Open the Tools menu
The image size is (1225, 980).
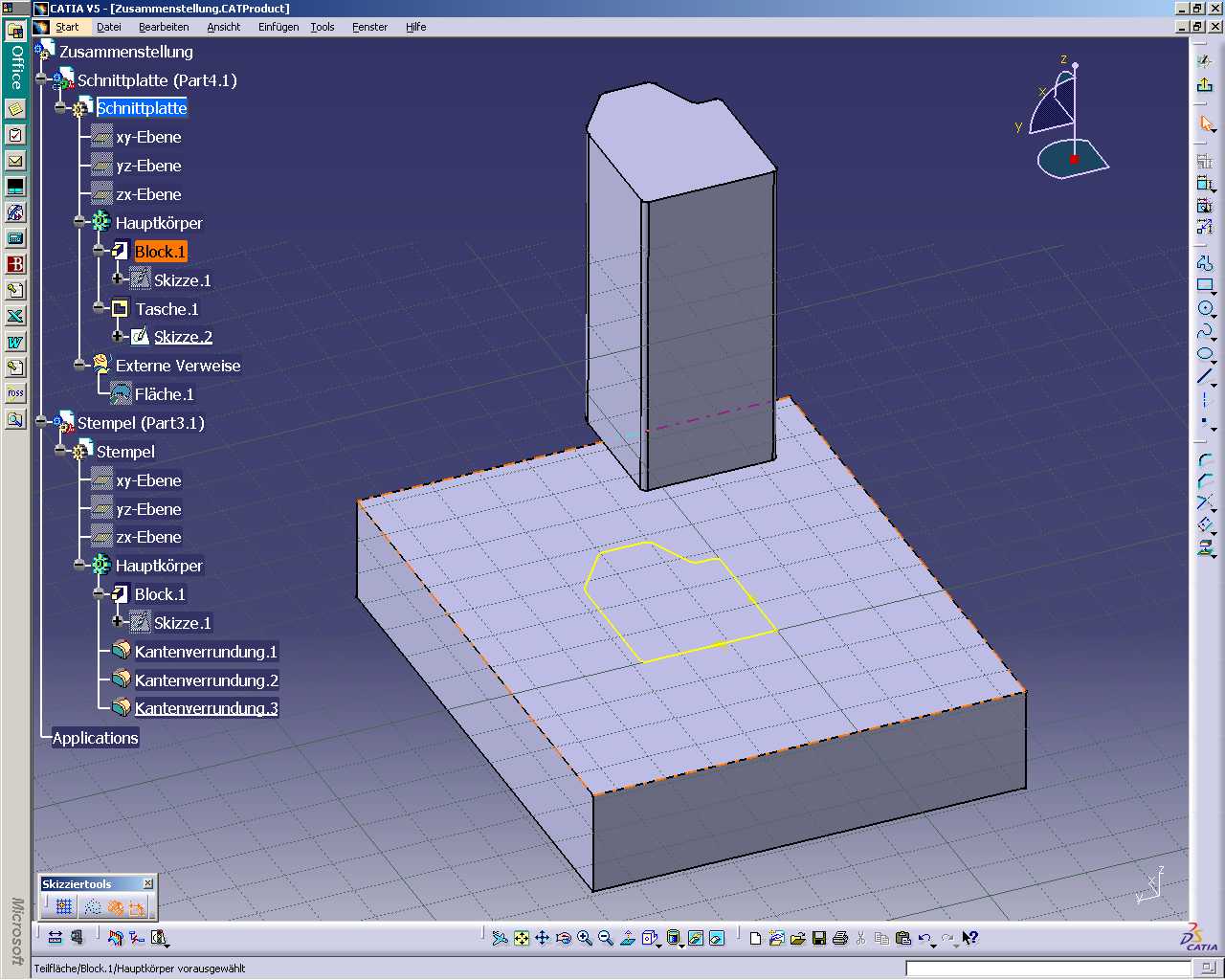323,27
